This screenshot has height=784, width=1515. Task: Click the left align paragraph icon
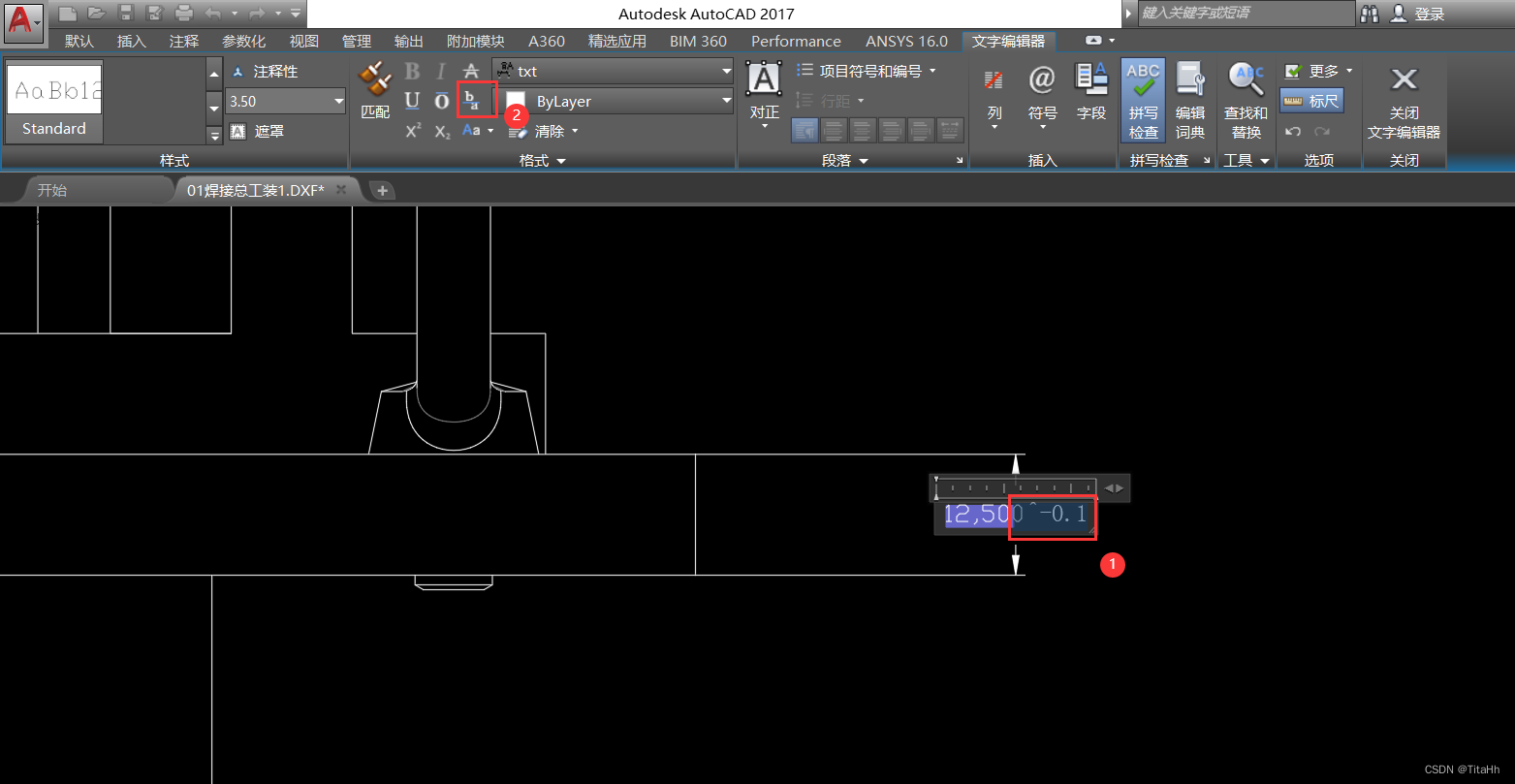834,130
